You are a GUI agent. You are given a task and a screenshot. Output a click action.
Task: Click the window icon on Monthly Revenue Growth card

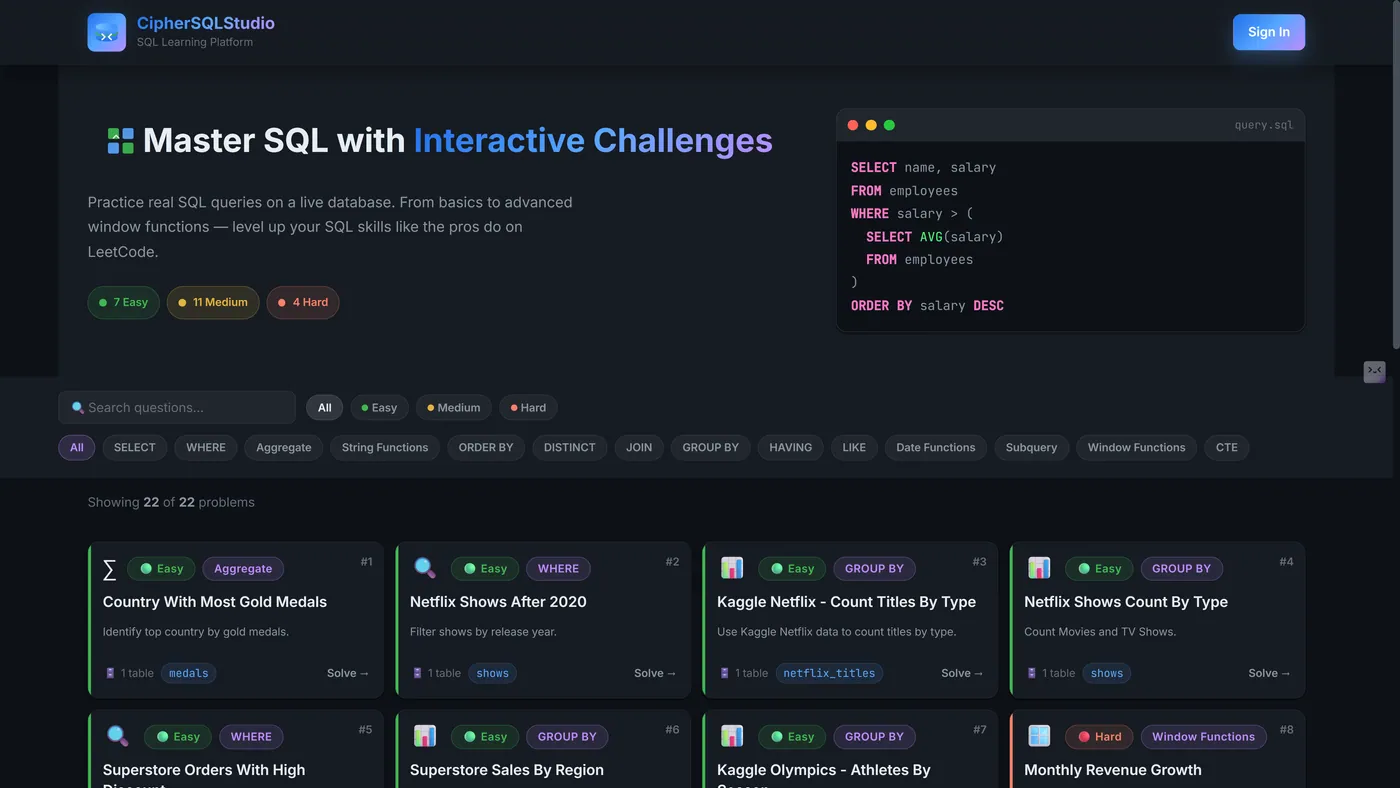pos(1039,736)
